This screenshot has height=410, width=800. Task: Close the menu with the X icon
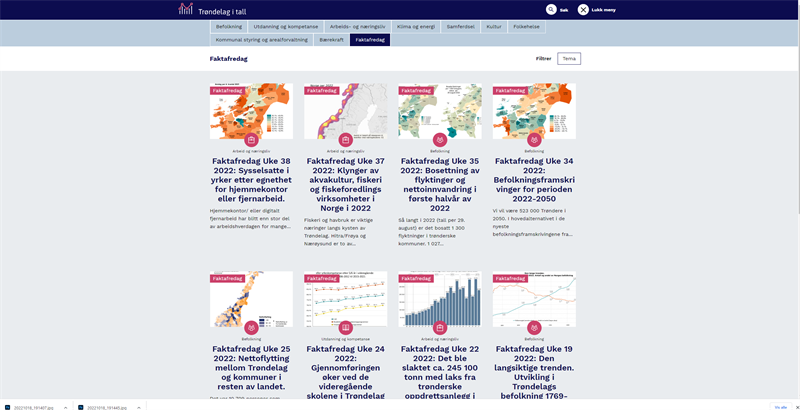(583, 9)
